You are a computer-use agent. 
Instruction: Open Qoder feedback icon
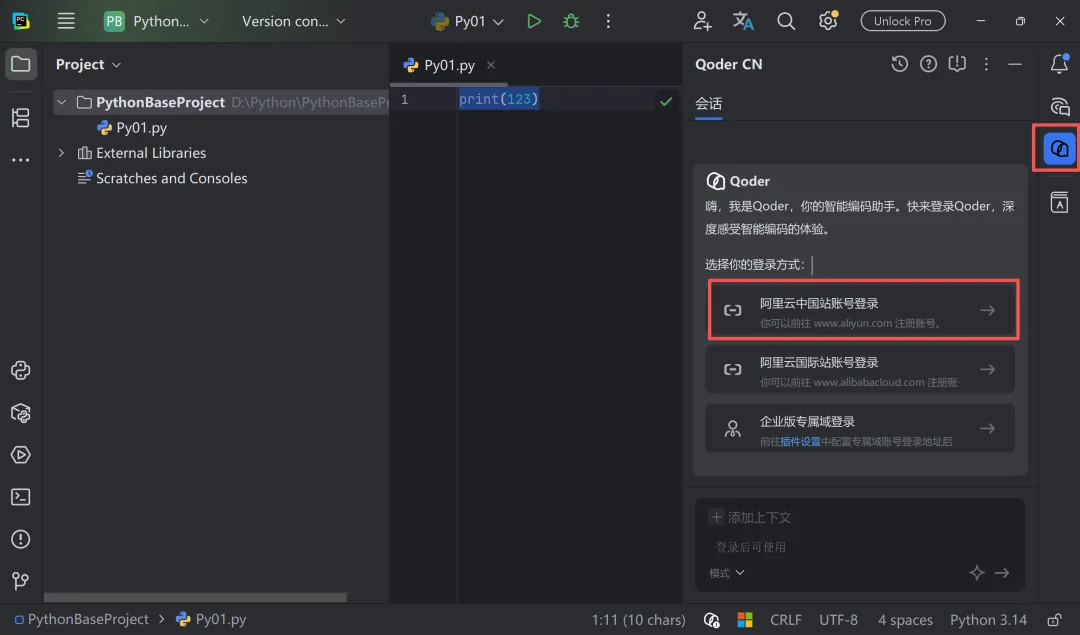coord(957,64)
